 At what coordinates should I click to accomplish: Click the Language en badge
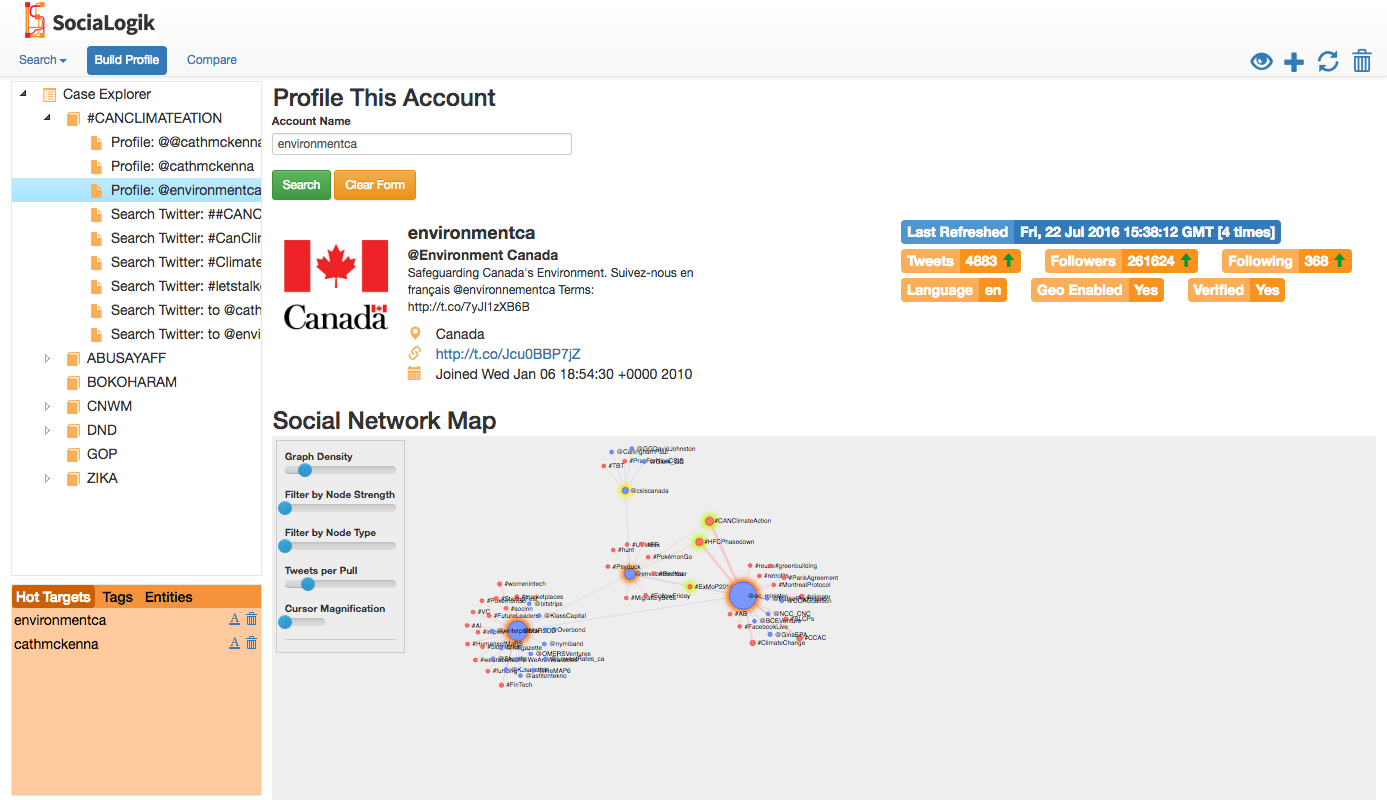[x=954, y=290]
